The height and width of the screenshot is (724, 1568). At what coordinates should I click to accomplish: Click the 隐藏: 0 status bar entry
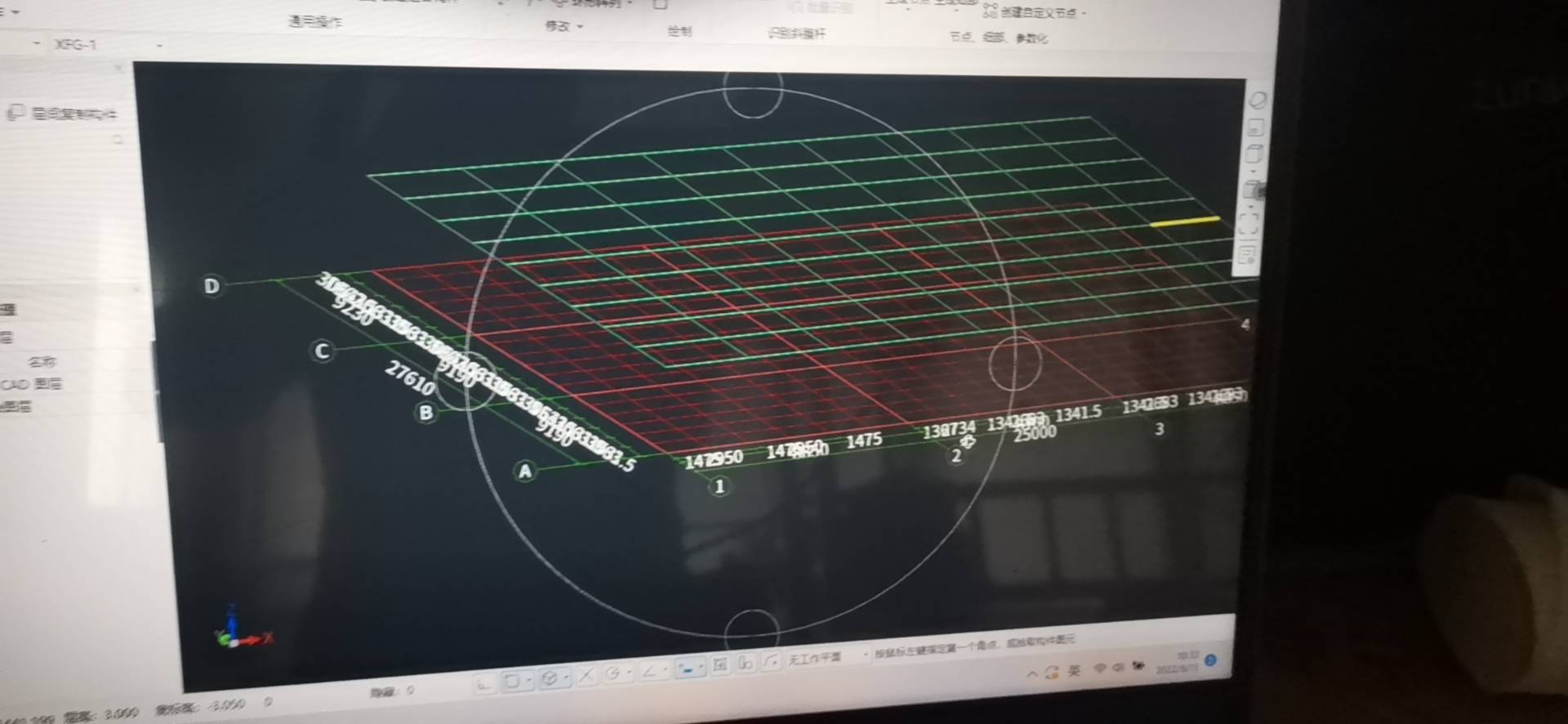tap(392, 692)
